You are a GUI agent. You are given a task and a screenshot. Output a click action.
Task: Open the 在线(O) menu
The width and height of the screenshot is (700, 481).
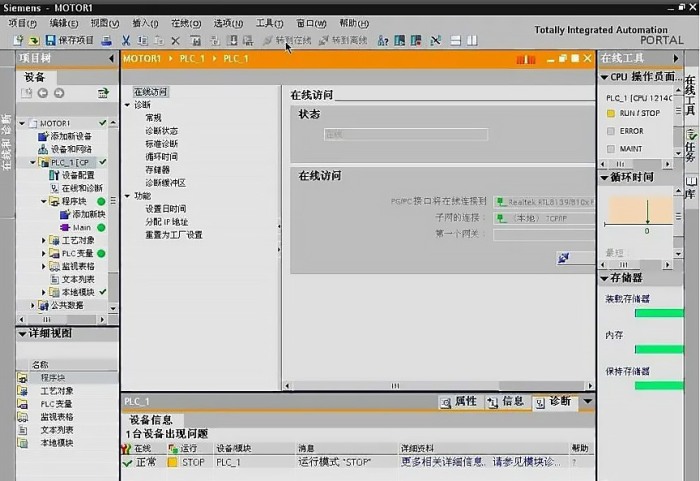pyautogui.click(x=186, y=23)
